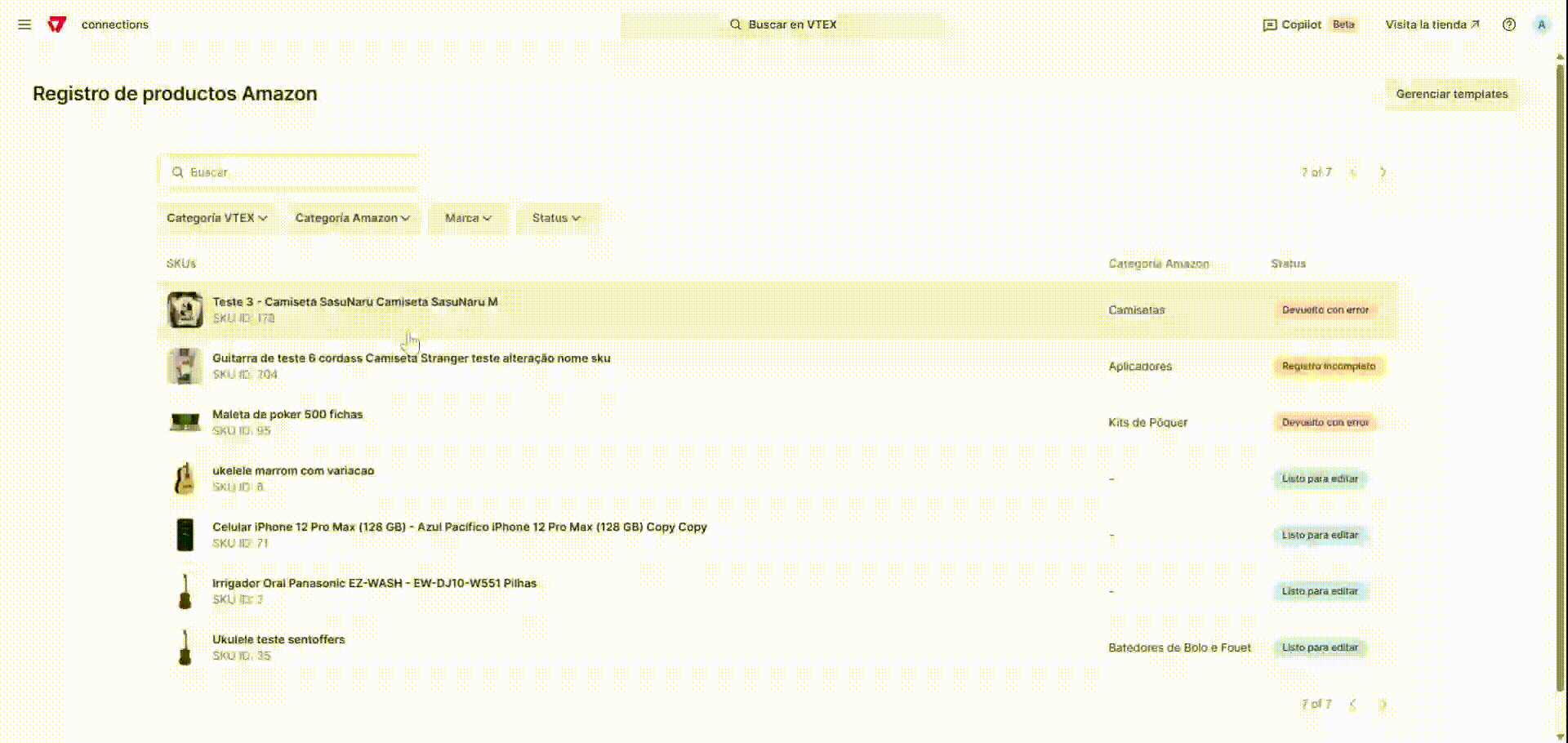This screenshot has width=1568, height=743.
Task: Open Visita la tienda link
Action: point(1432,24)
